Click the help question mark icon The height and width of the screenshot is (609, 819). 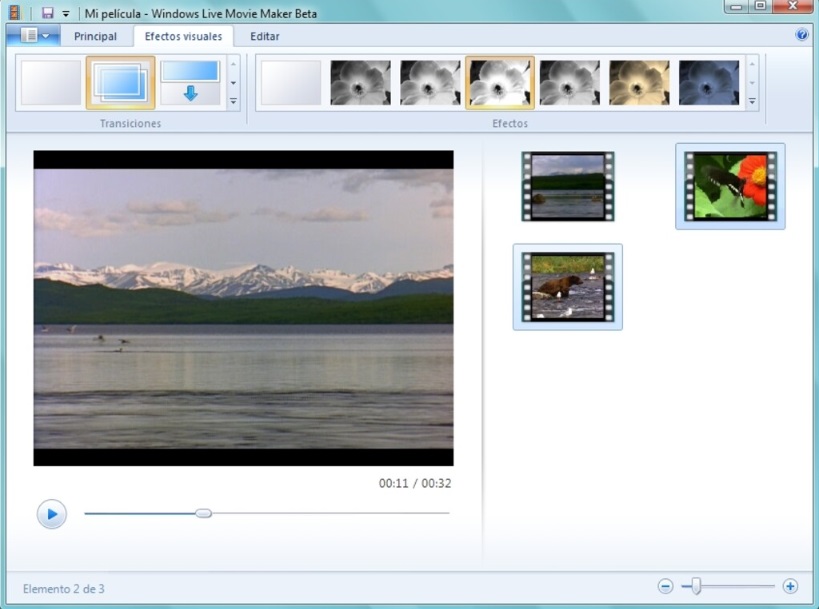[801, 35]
